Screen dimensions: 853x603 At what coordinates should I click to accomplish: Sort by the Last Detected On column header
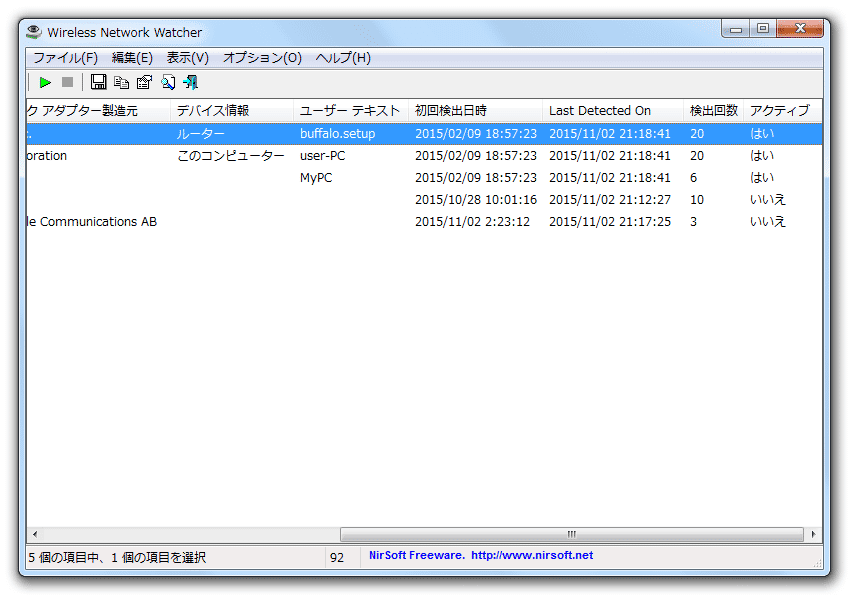point(613,110)
